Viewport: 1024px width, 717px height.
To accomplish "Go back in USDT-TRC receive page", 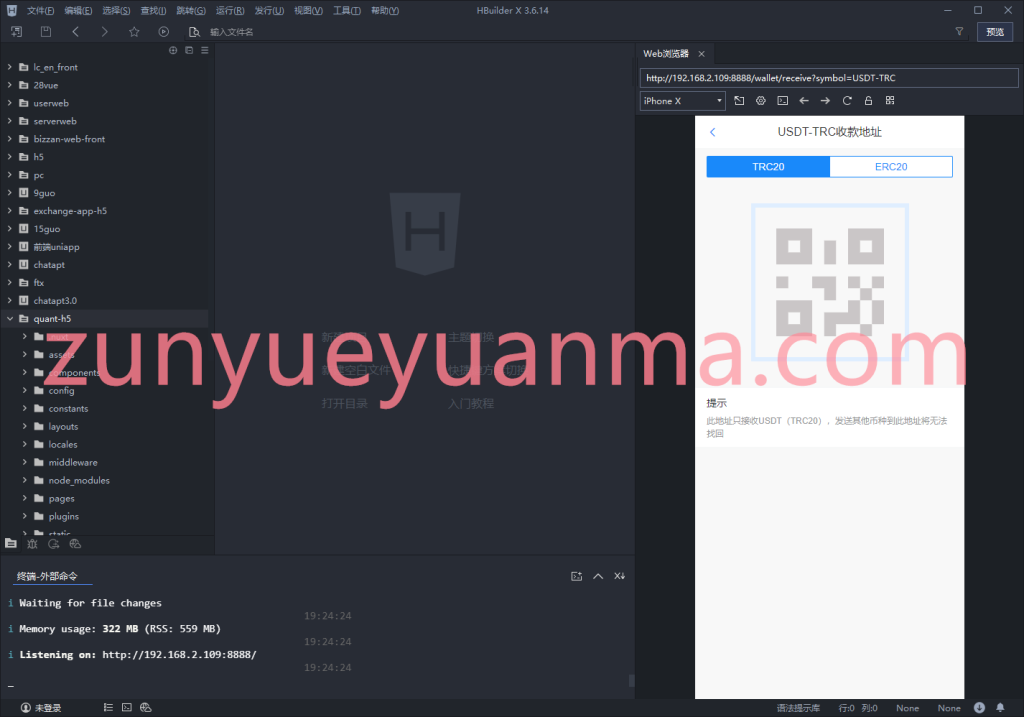I will tap(713, 132).
